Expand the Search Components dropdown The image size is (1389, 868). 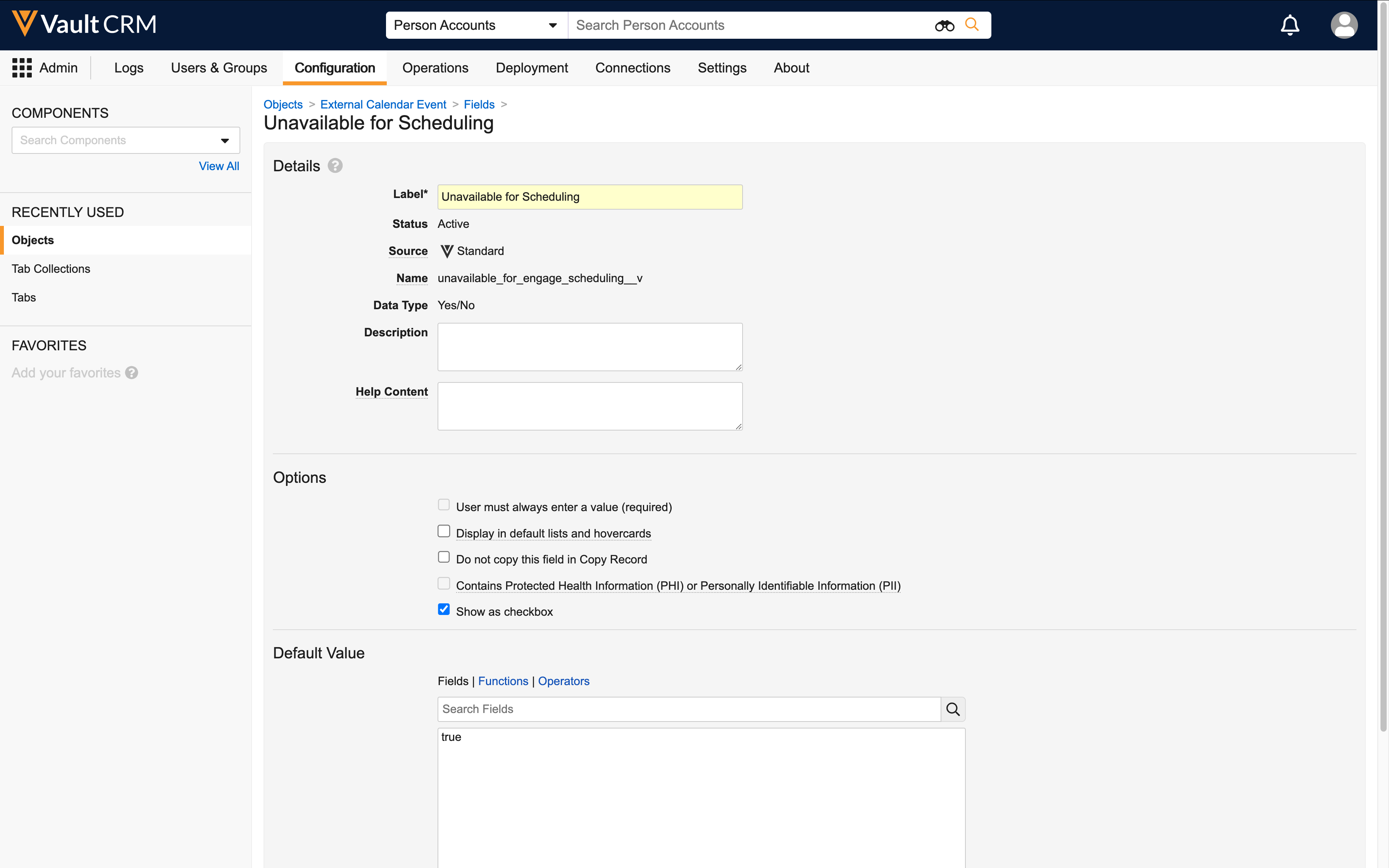(x=224, y=141)
